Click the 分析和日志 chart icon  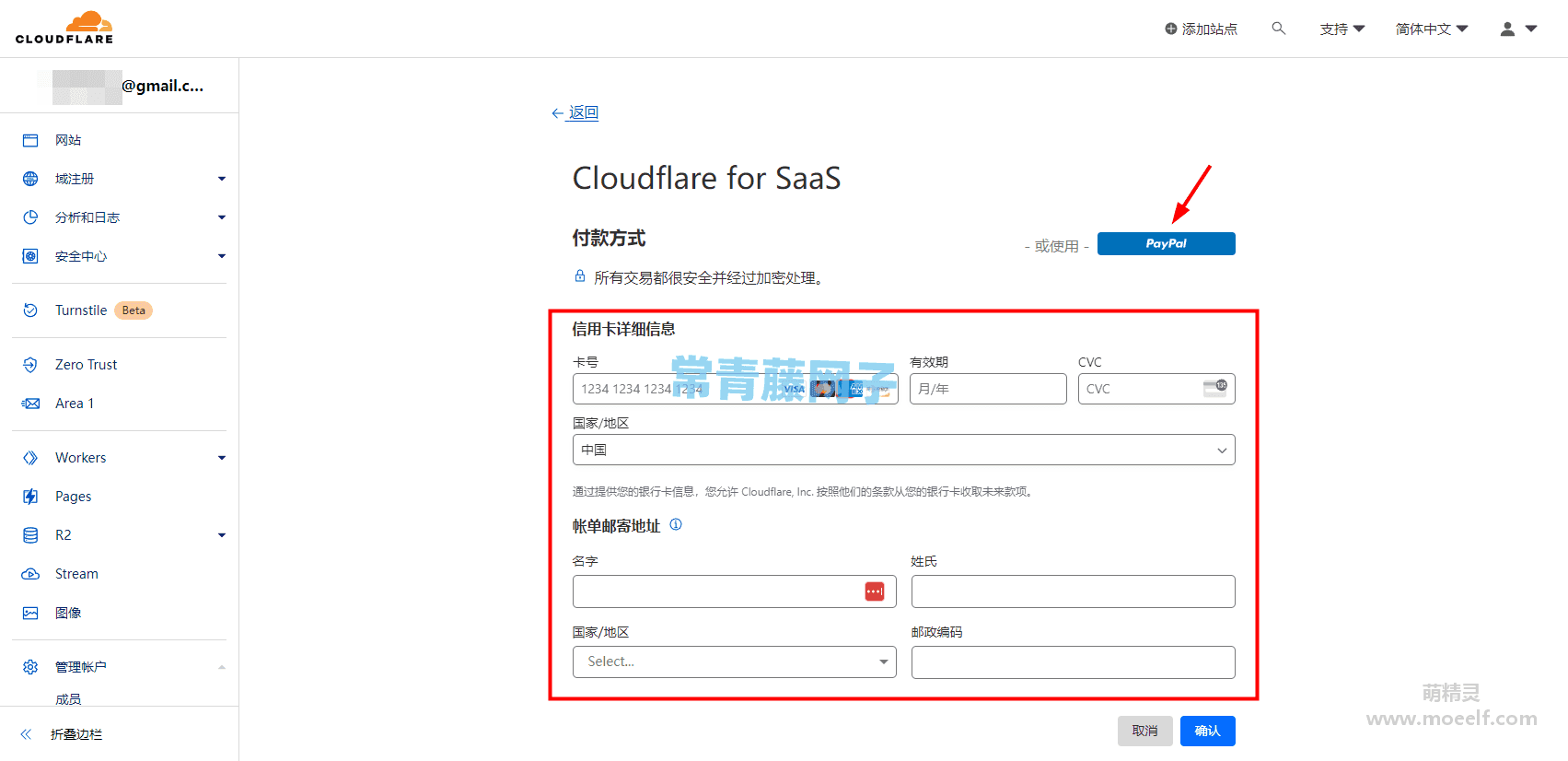pyautogui.click(x=30, y=217)
